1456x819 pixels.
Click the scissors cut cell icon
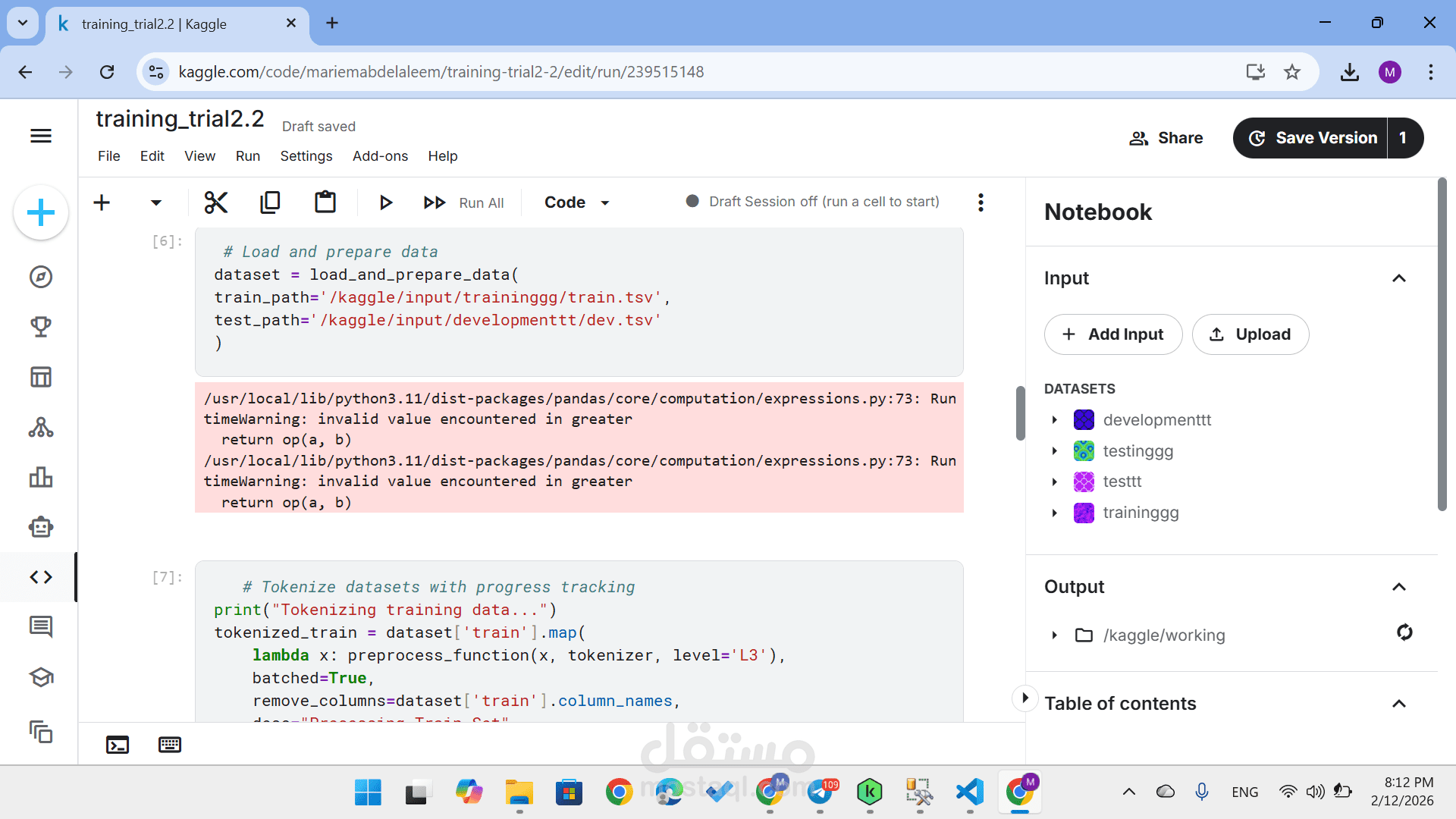click(x=216, y=202)
